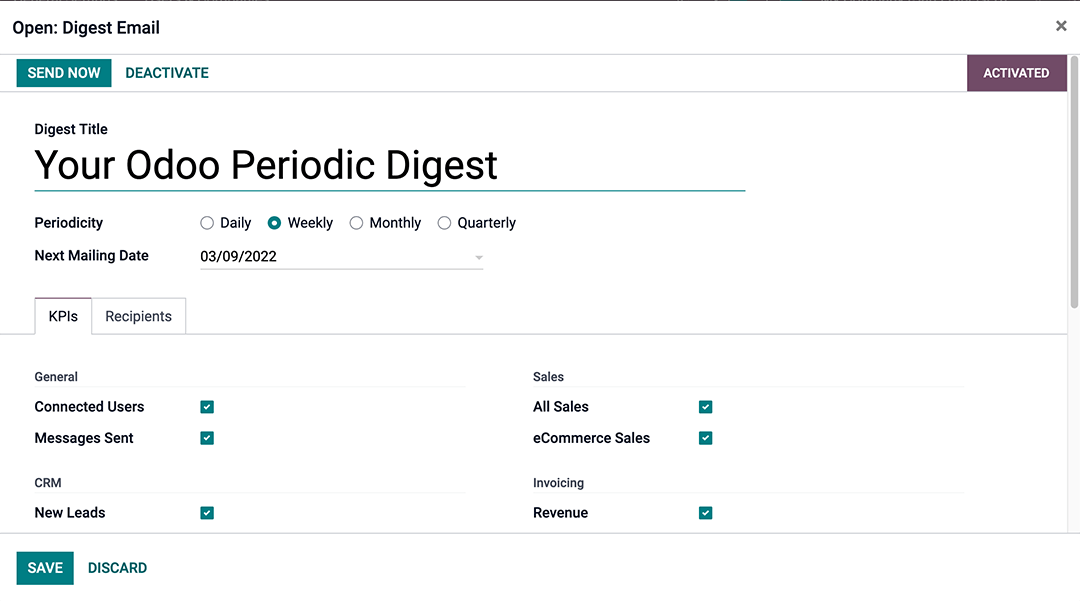The width and height of the screenshot is (1080, 601).
Task: Disable the Revenue KPI under Invoicing
Action: coord(705,513)
